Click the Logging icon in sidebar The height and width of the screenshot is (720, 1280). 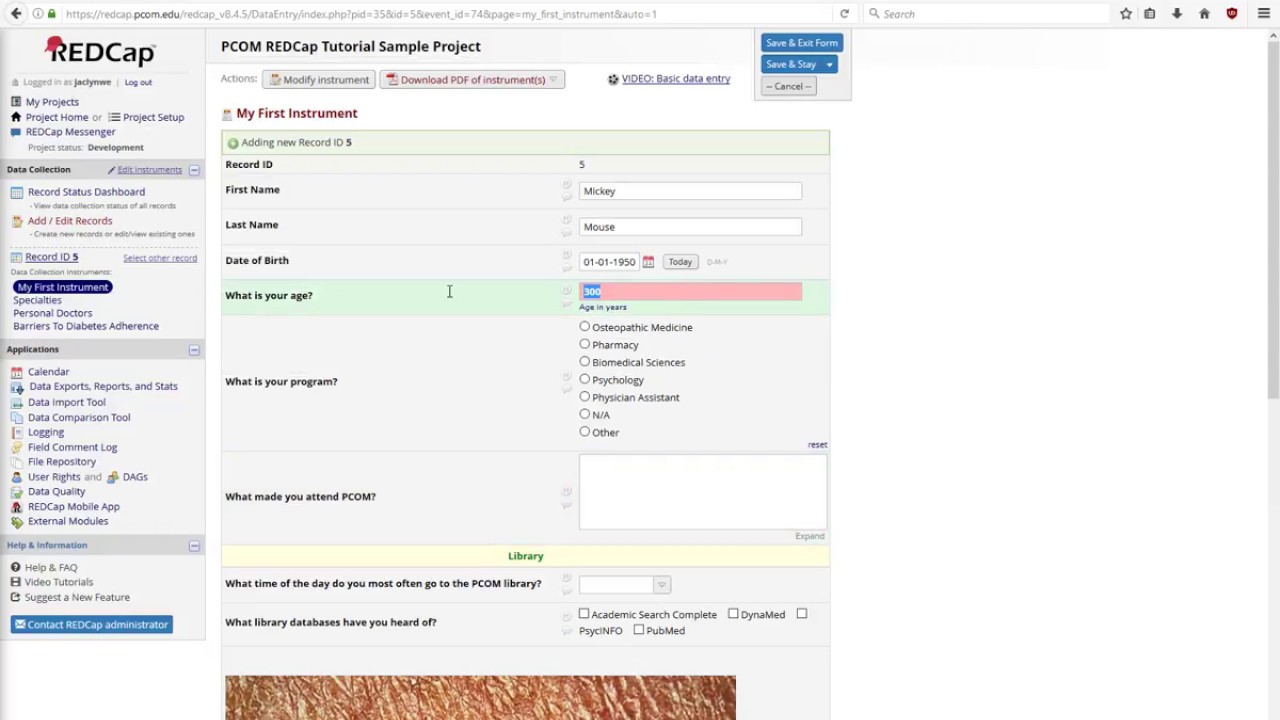tap(16, 432)
